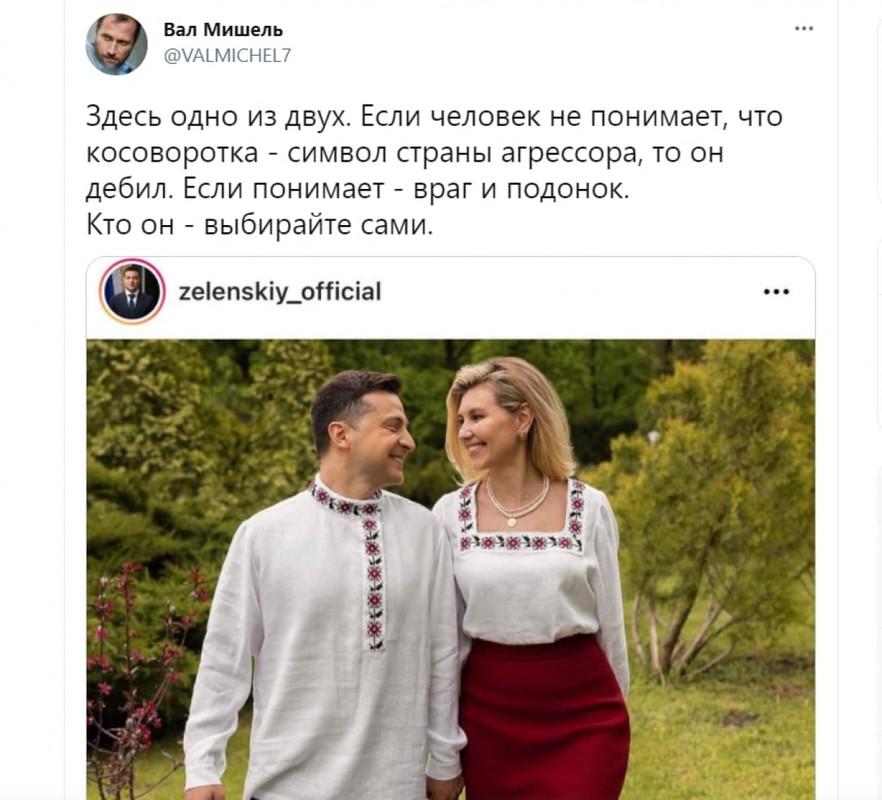Click the tweet line starting "Здесь одно из двух"
The image size is (882, 800).
coord(434,116)
